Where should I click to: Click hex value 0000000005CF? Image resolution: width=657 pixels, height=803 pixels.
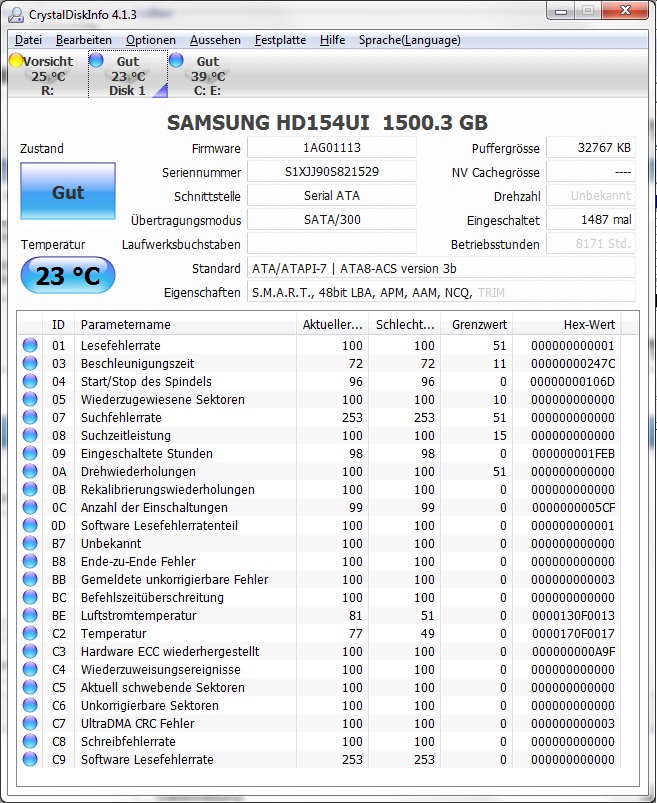point(573,508)
